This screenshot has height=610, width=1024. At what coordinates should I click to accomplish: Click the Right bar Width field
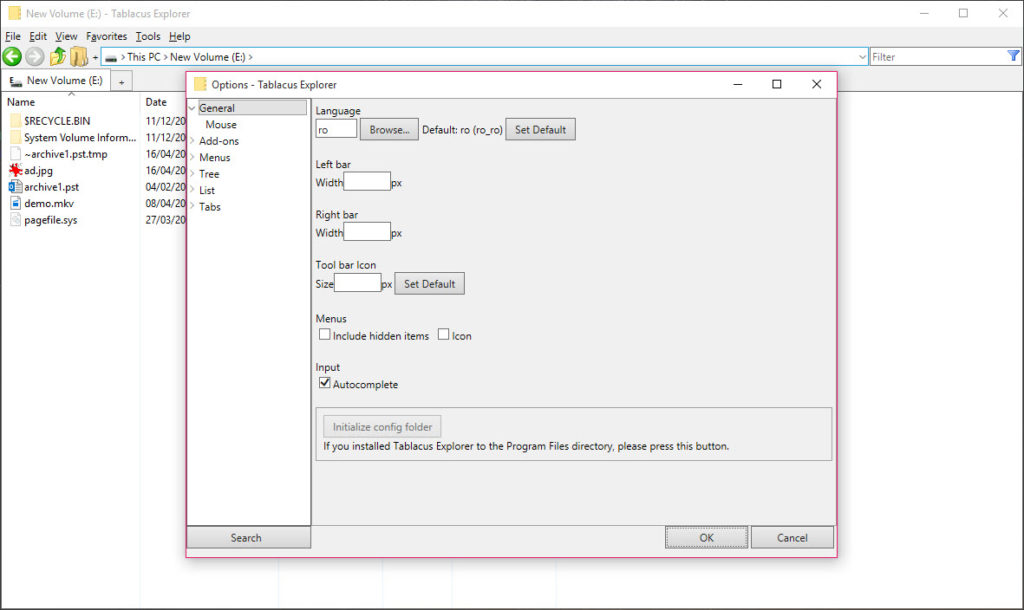click(367, 232)
